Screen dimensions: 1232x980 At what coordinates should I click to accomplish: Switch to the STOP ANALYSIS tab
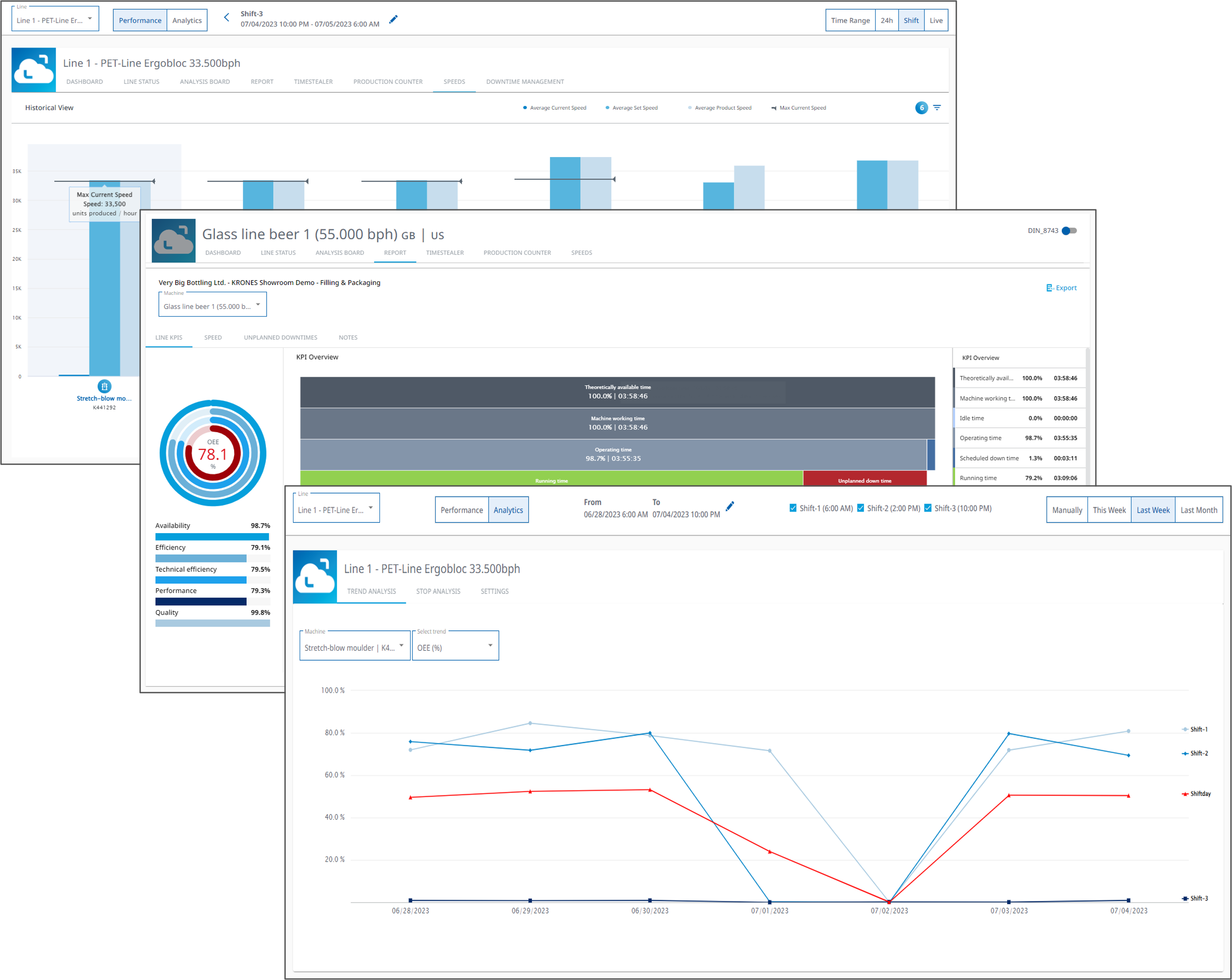[438, 591]
